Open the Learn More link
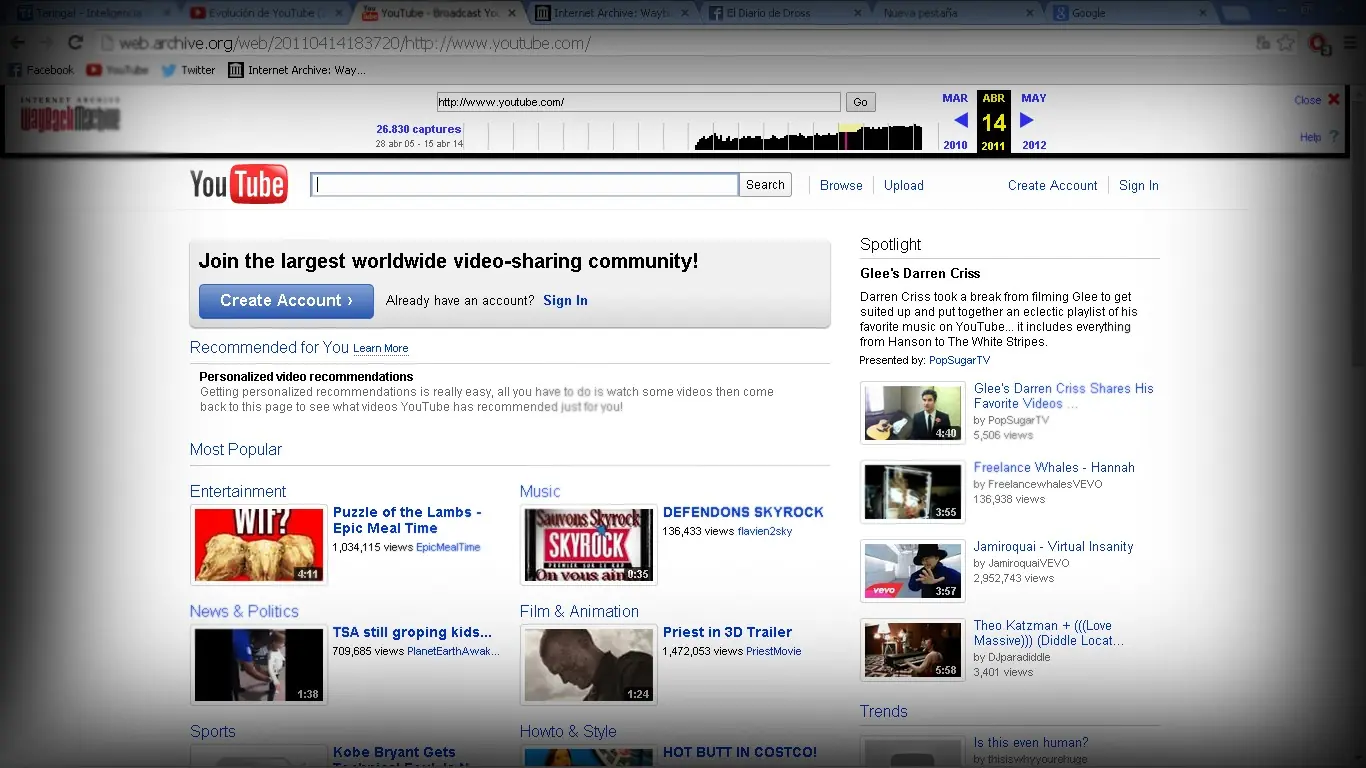 pyautogui.click(x=381, y=349)
